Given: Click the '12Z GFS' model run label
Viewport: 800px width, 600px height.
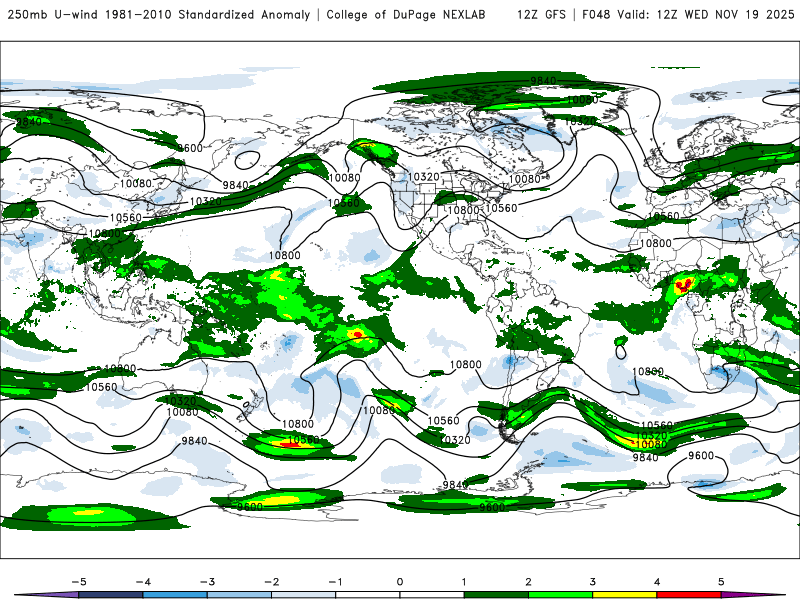Looking at the screenshot, I should point(541,14).
